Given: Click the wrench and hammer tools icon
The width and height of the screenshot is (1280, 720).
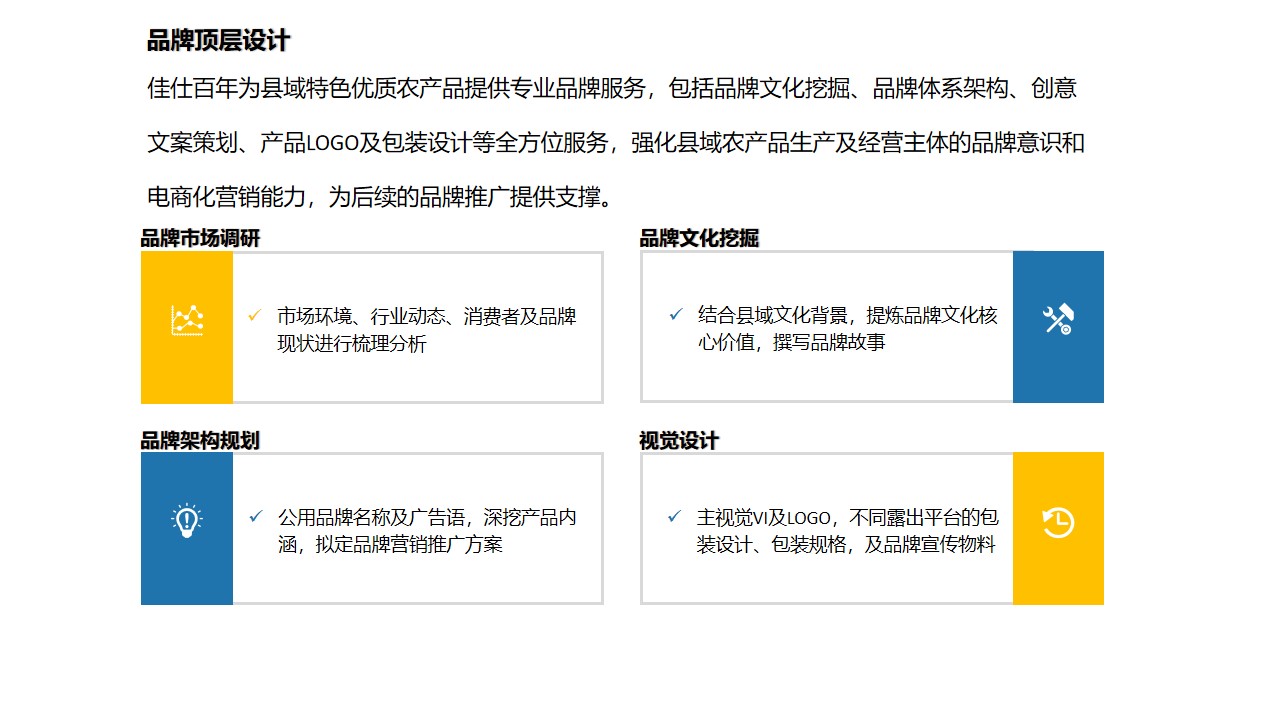Looking at the screenshot, I should 1058,319.
